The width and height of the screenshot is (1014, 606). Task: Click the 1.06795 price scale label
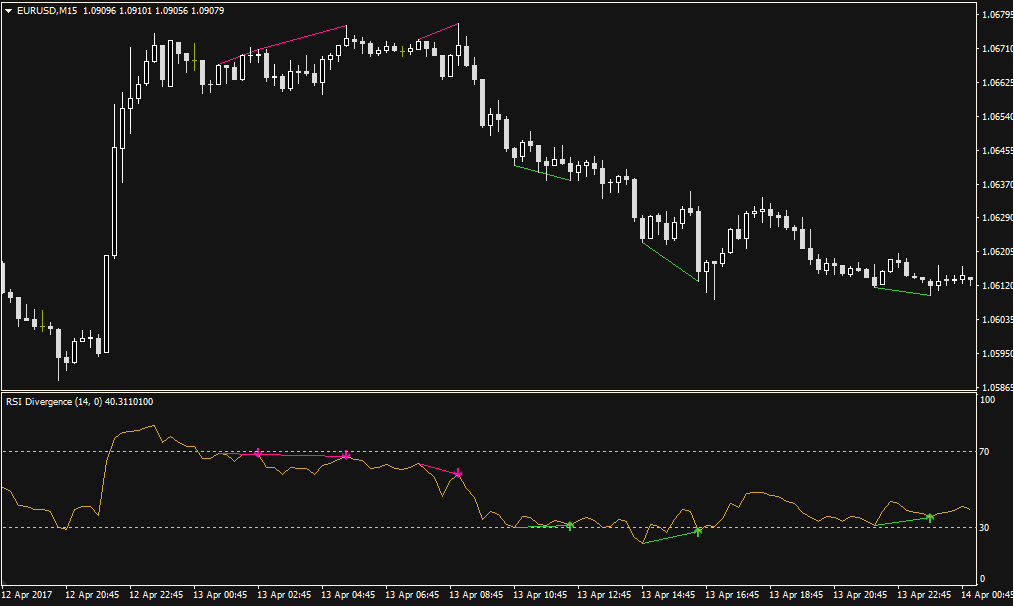[996, 15]
